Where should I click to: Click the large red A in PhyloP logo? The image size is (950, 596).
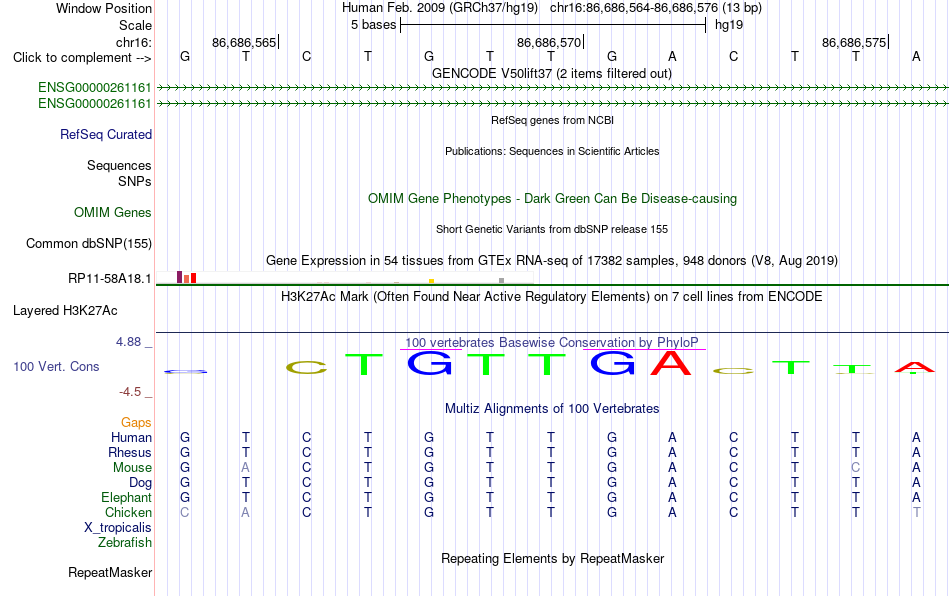tap(671, 363)
